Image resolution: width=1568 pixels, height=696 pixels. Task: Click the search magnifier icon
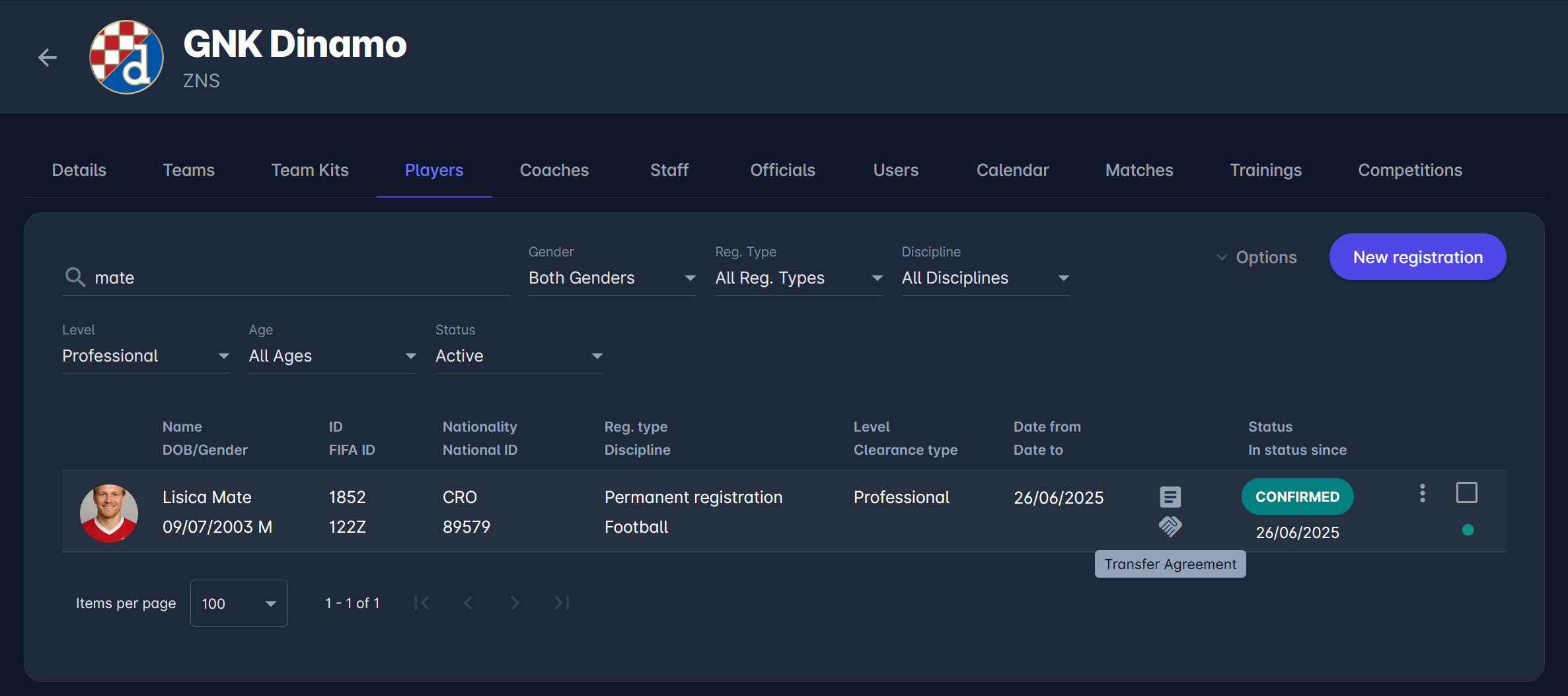[75, 277]
